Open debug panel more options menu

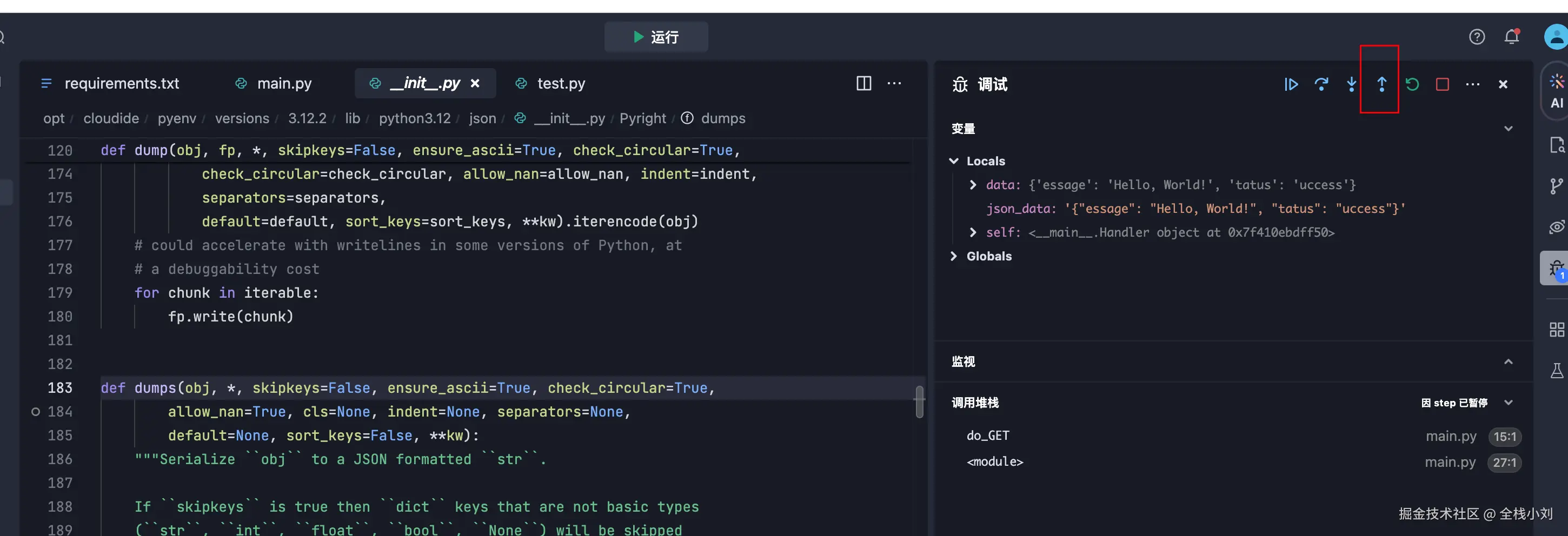[1473, 84]
